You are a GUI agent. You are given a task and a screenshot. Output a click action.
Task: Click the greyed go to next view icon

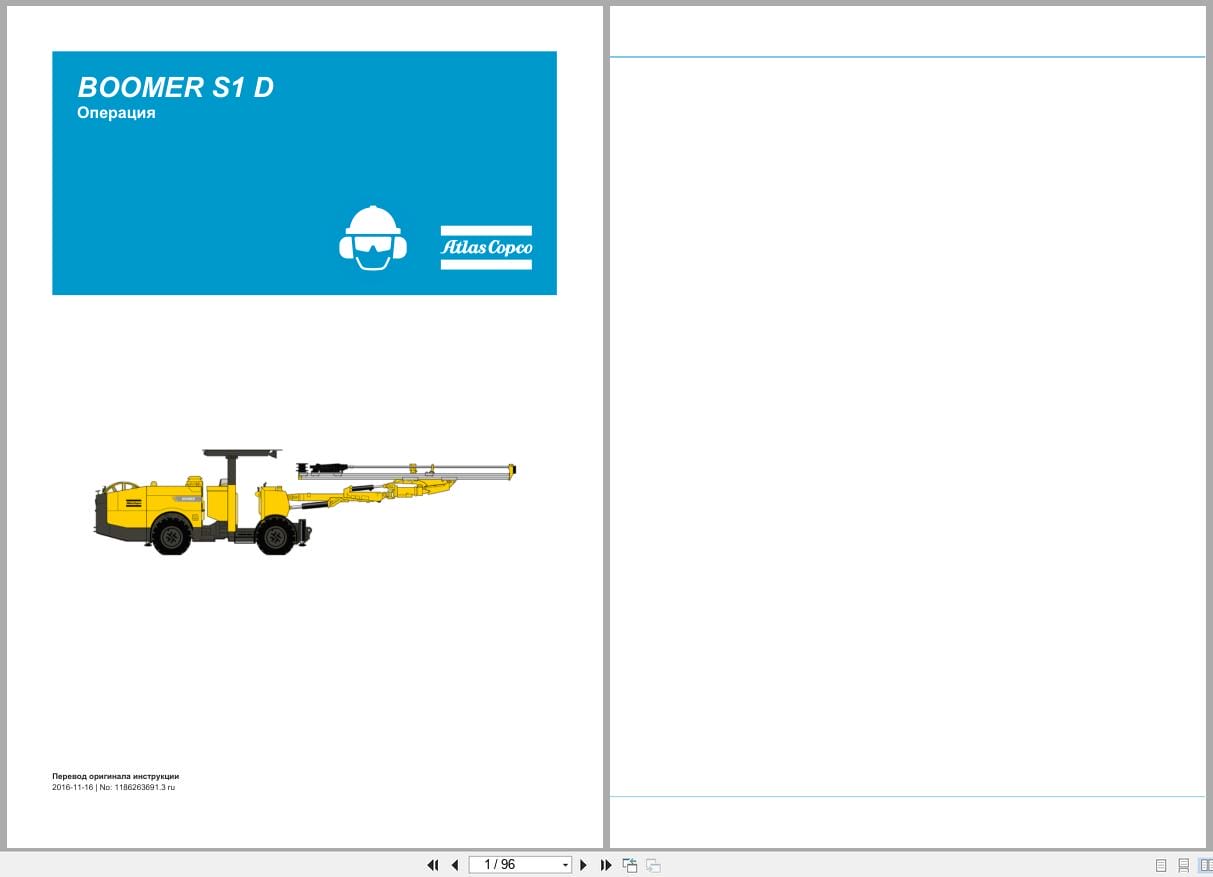(653, 865)
